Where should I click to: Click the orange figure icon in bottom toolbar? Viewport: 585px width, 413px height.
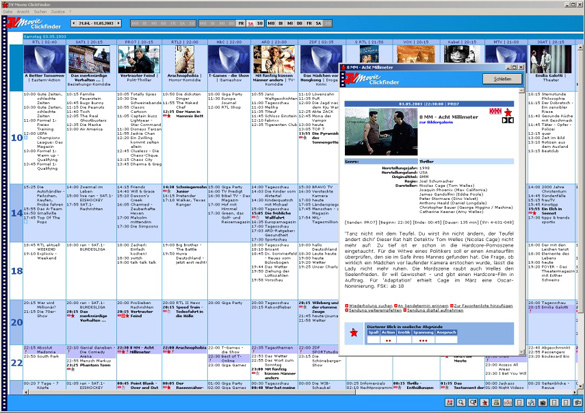(x=508, y=402)
